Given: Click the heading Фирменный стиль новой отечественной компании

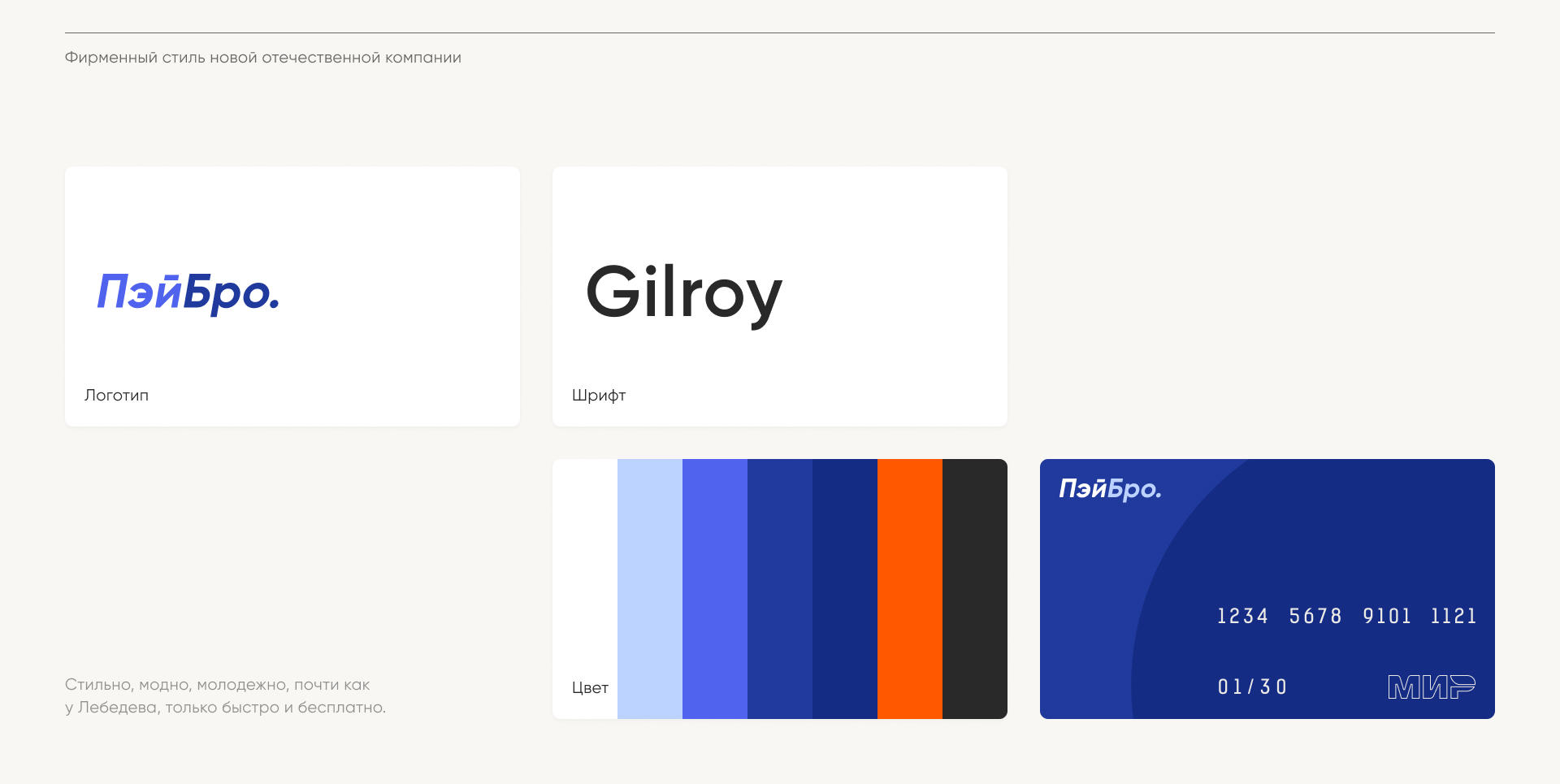Looking at the screenshot, I should tap(263, 58).
